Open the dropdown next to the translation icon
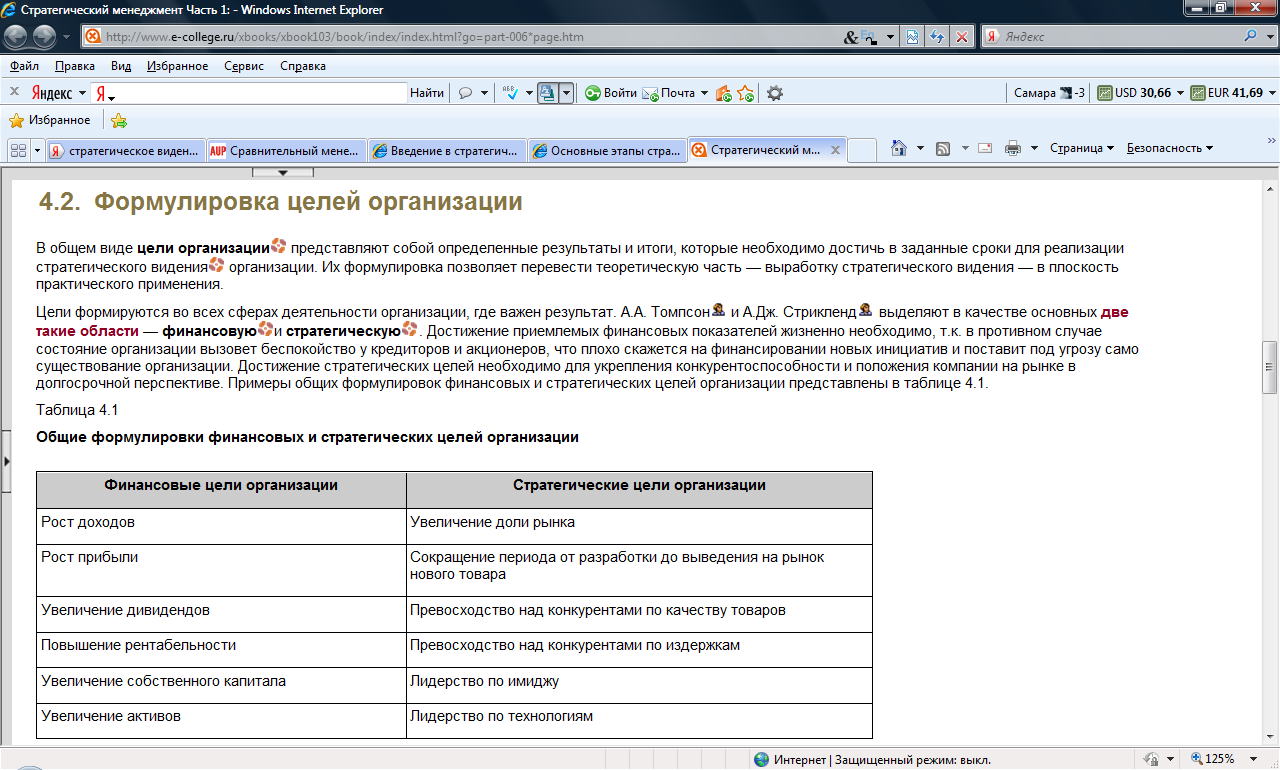Screen dimensions: 1280x770 tap(566, 93)
